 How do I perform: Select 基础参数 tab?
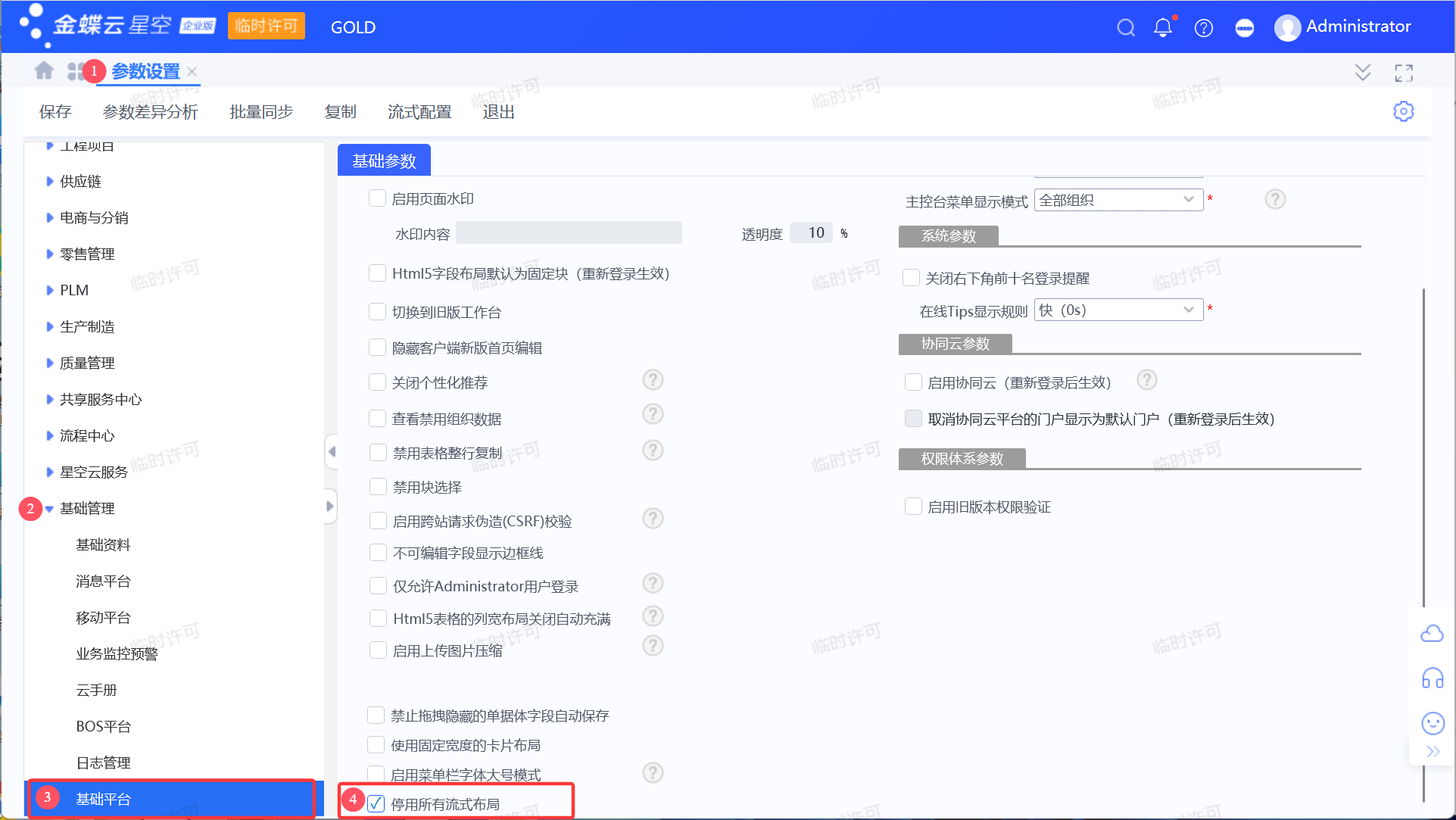[x=384, y=161]
